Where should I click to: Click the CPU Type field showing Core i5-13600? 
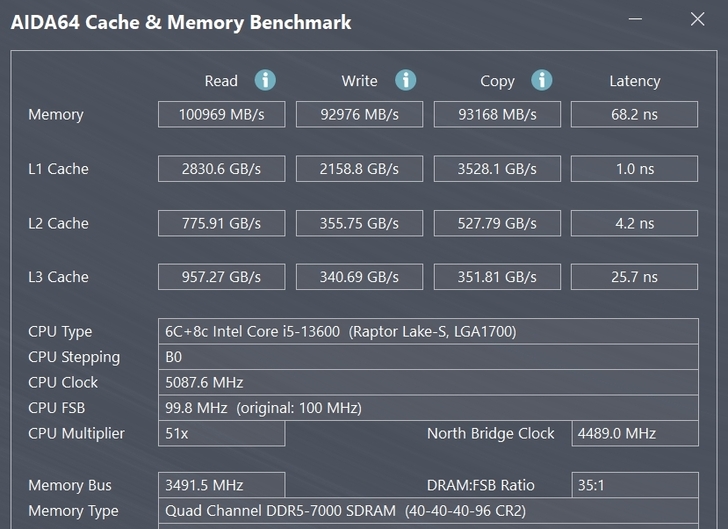coord(428,331)
